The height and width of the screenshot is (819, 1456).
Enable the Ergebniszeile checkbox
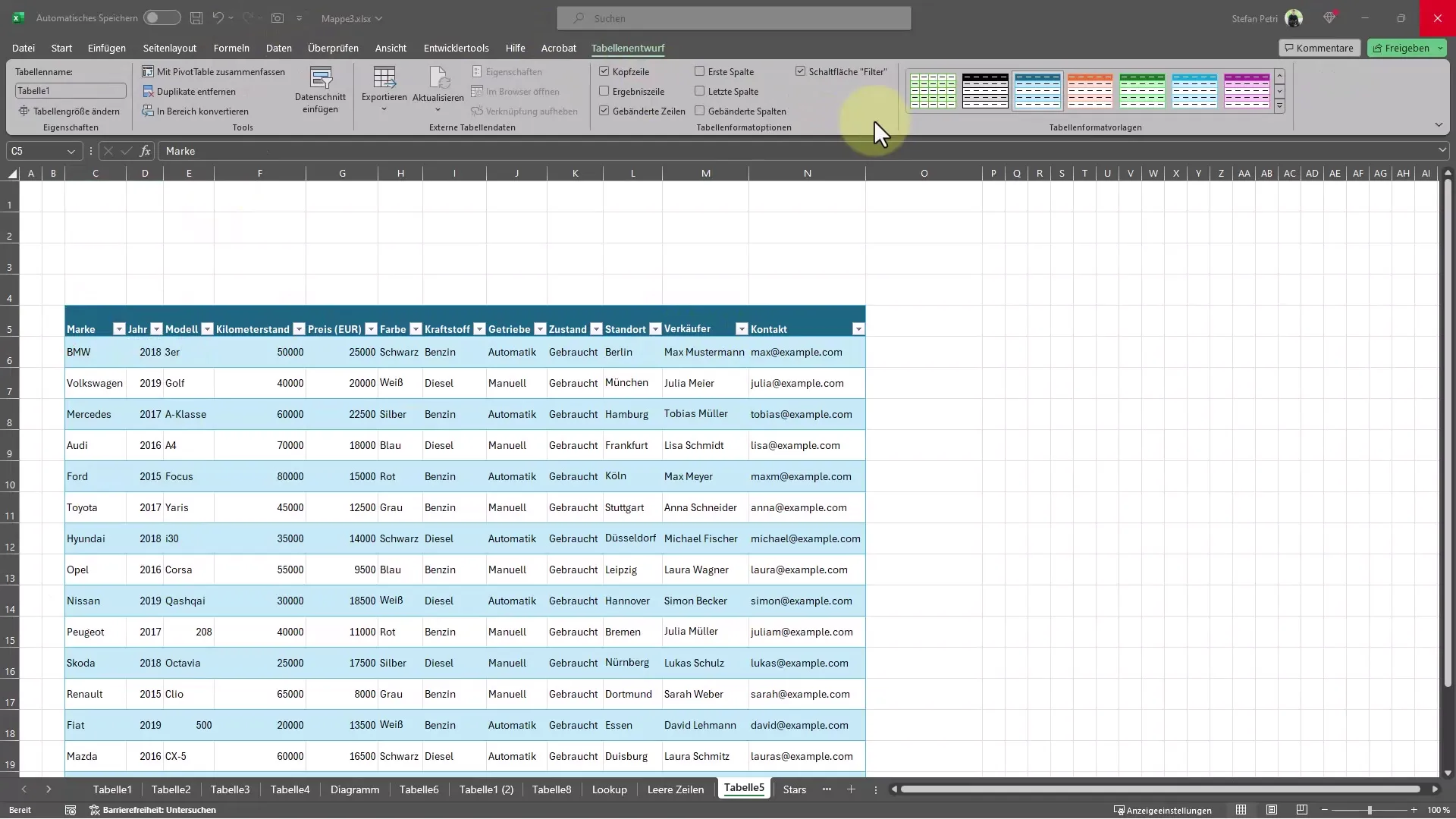pos(604,91)
